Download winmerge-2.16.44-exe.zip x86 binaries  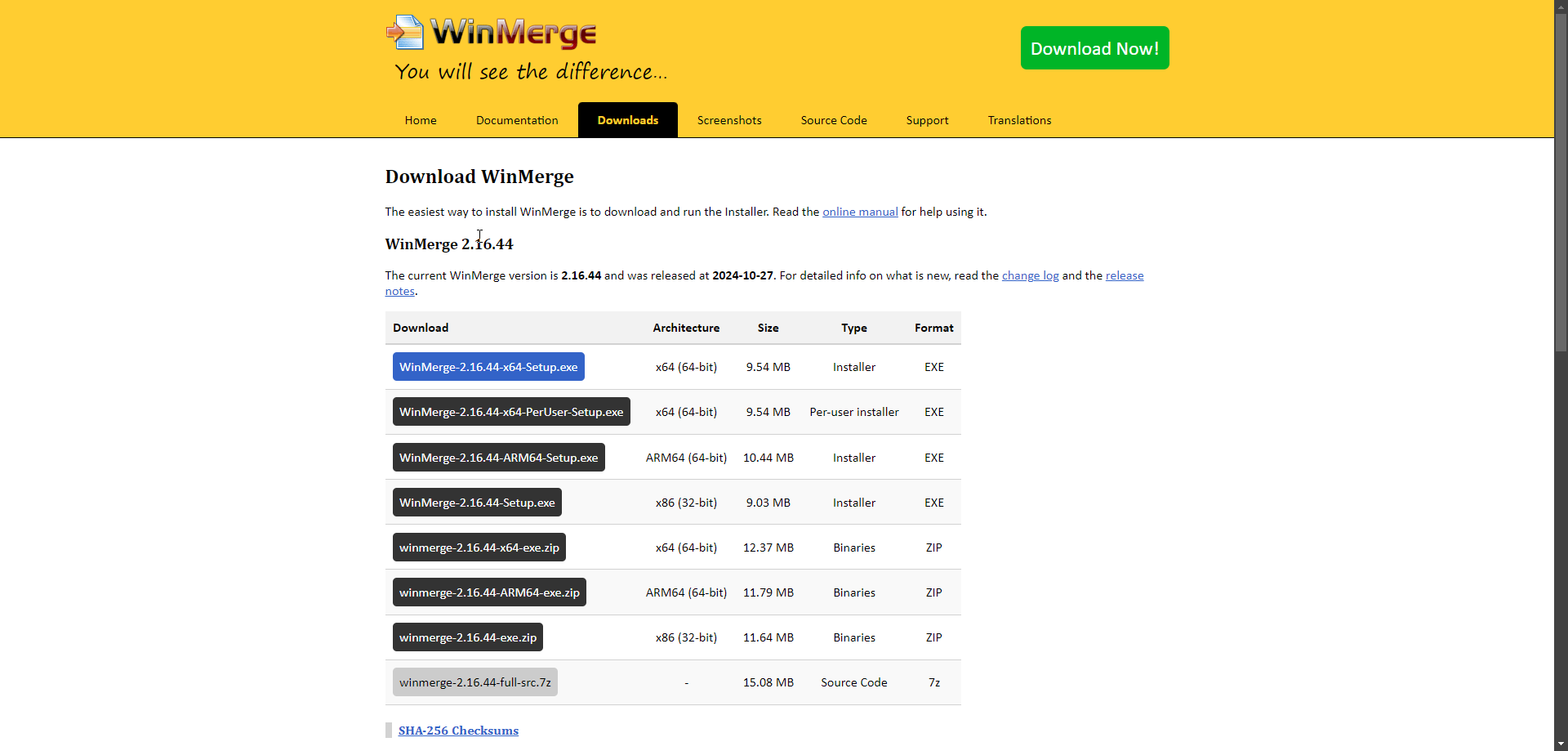468,637
